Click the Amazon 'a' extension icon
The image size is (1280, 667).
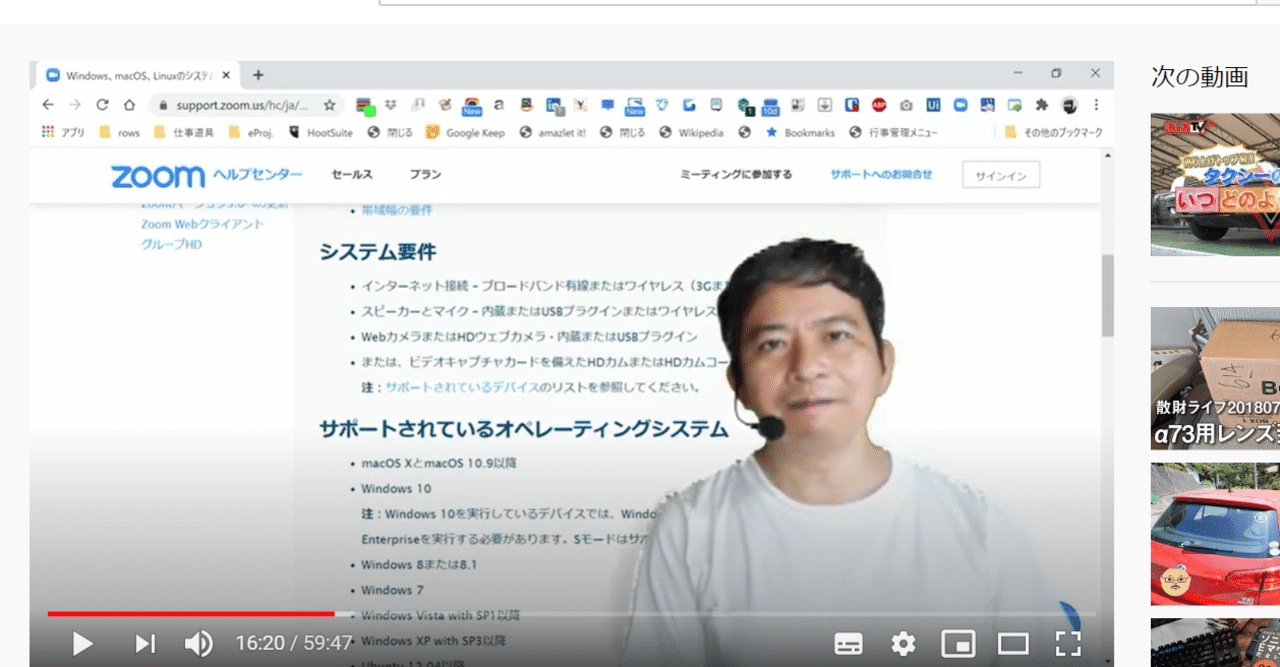tap(498, 105)
